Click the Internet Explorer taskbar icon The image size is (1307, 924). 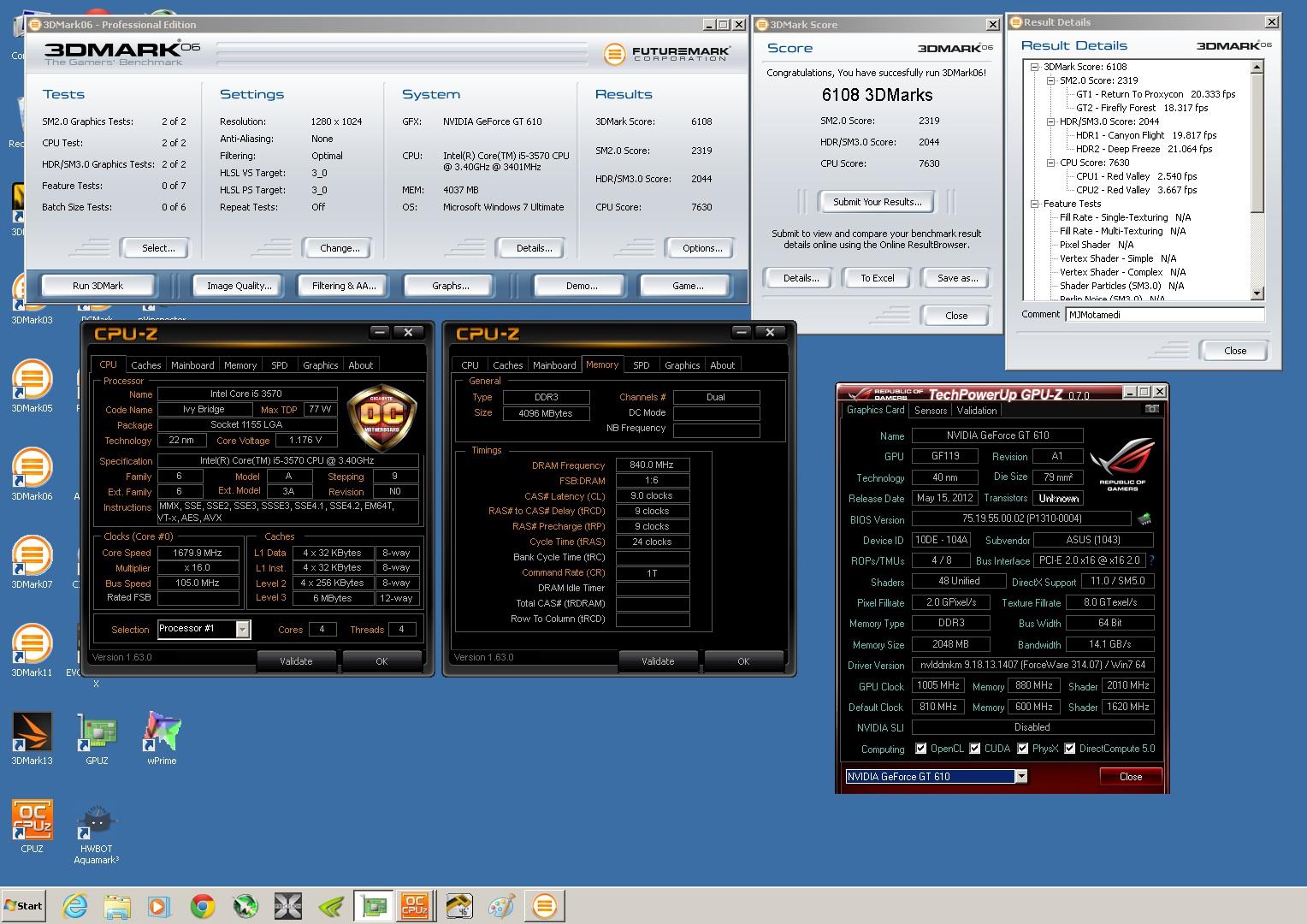tap(74, 905)
